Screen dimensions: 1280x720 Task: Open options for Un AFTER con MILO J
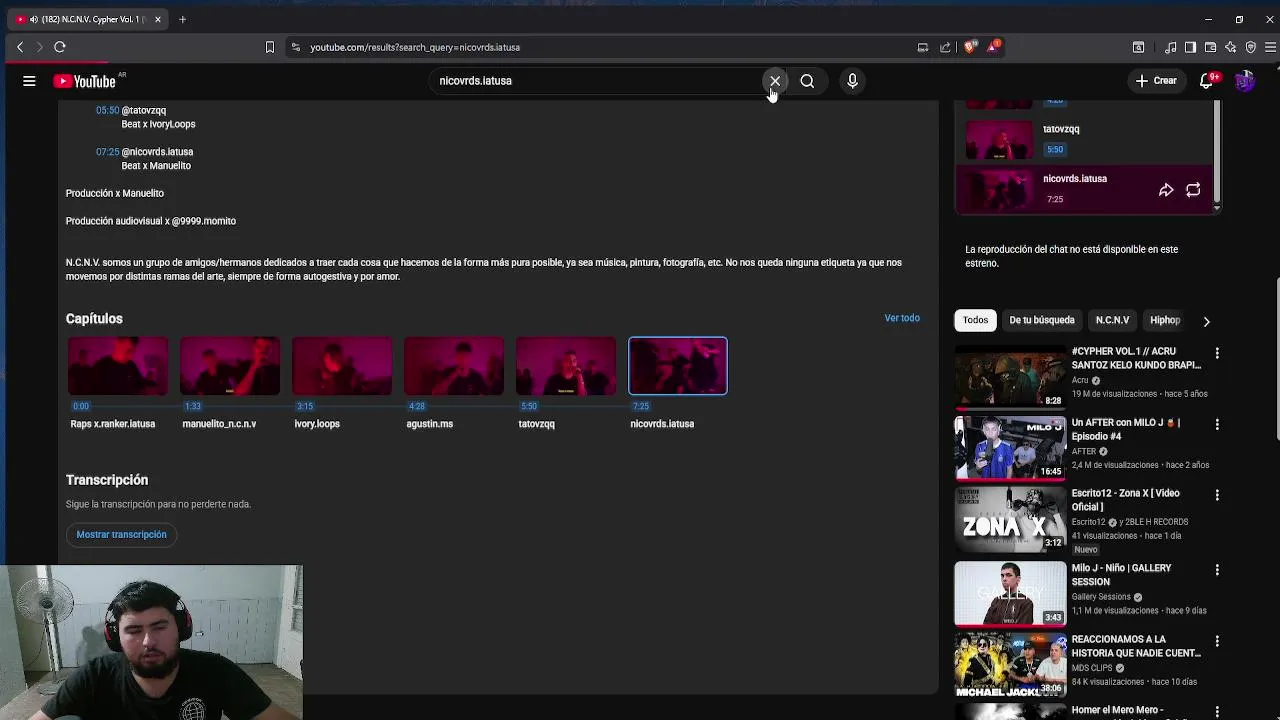tap(1217, 424)
